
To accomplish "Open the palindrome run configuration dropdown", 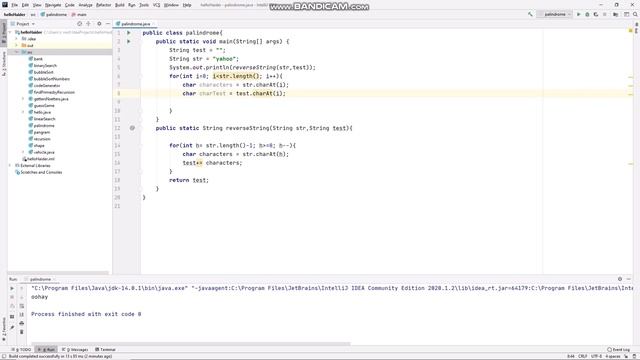I will (x=555, y=14).
